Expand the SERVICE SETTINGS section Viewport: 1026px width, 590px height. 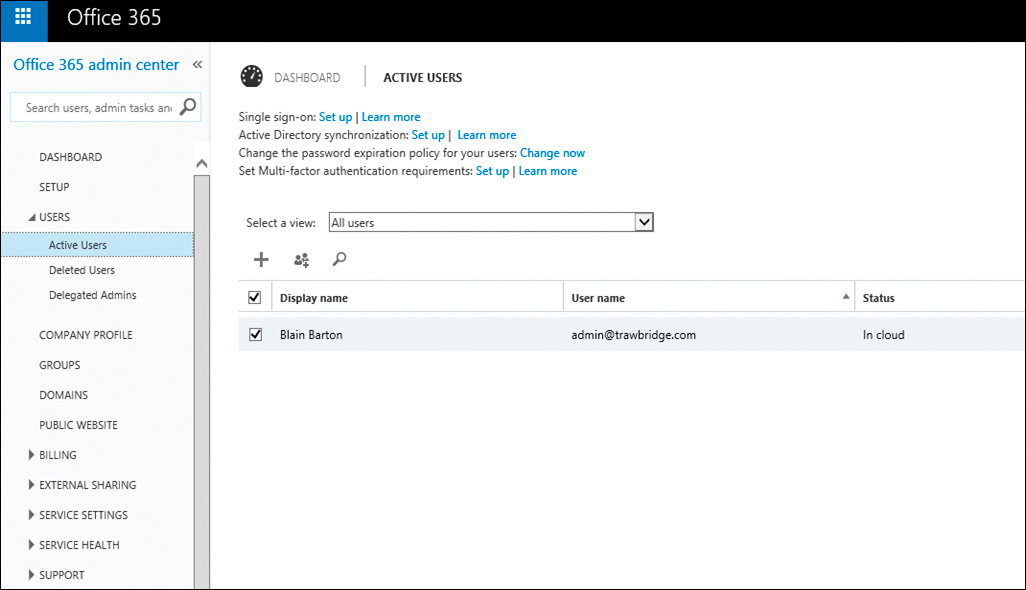coord(31,515)
